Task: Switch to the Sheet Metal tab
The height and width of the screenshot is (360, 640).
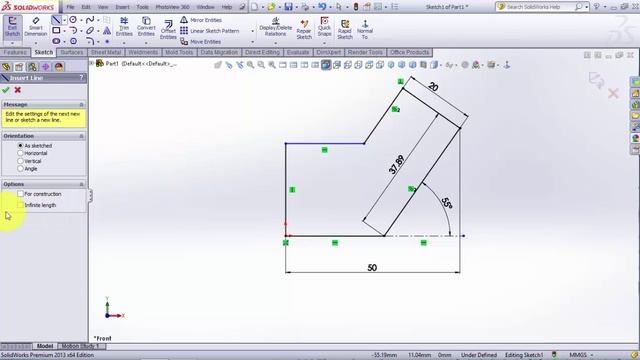Action: coord(106,52)
